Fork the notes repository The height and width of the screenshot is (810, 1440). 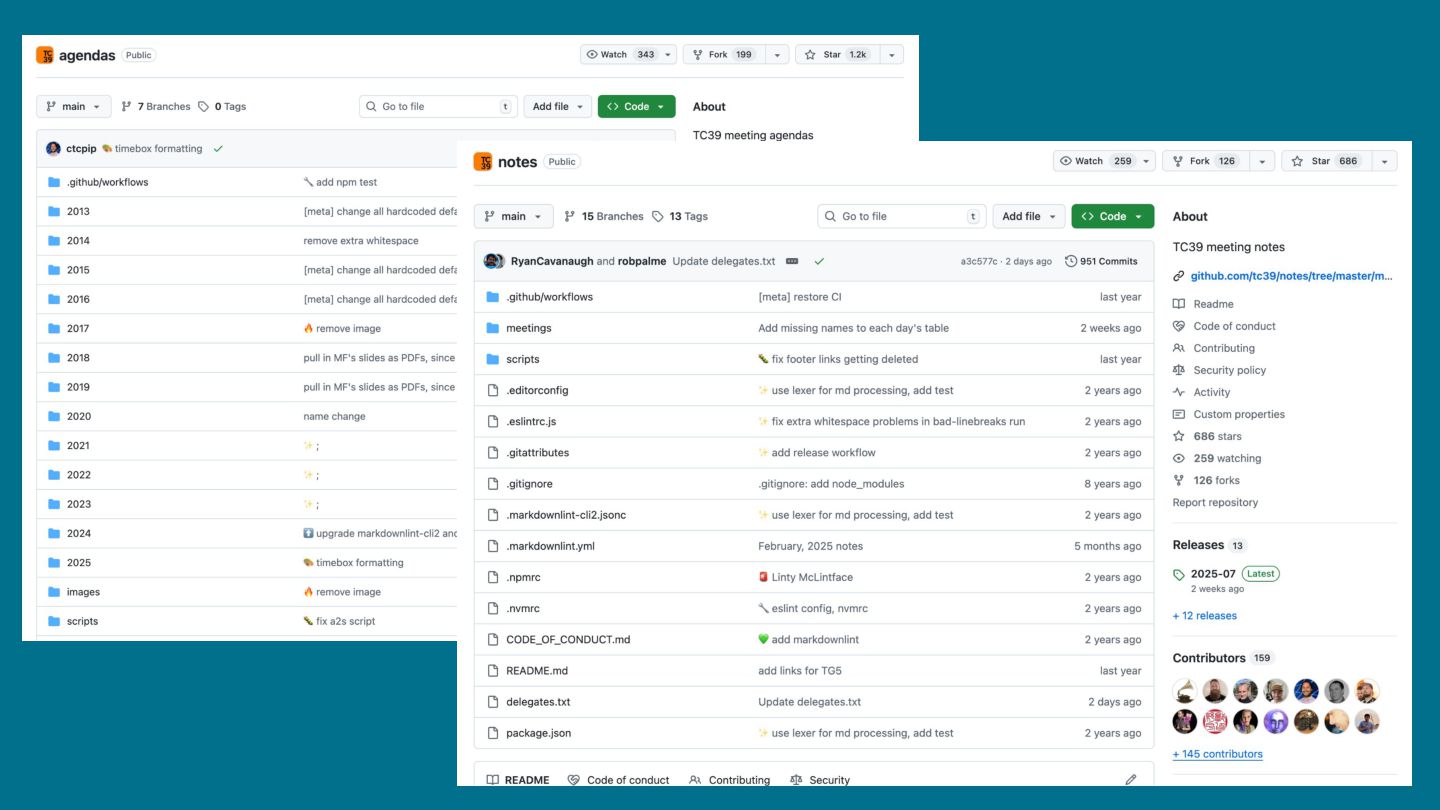pos(1206,161)
